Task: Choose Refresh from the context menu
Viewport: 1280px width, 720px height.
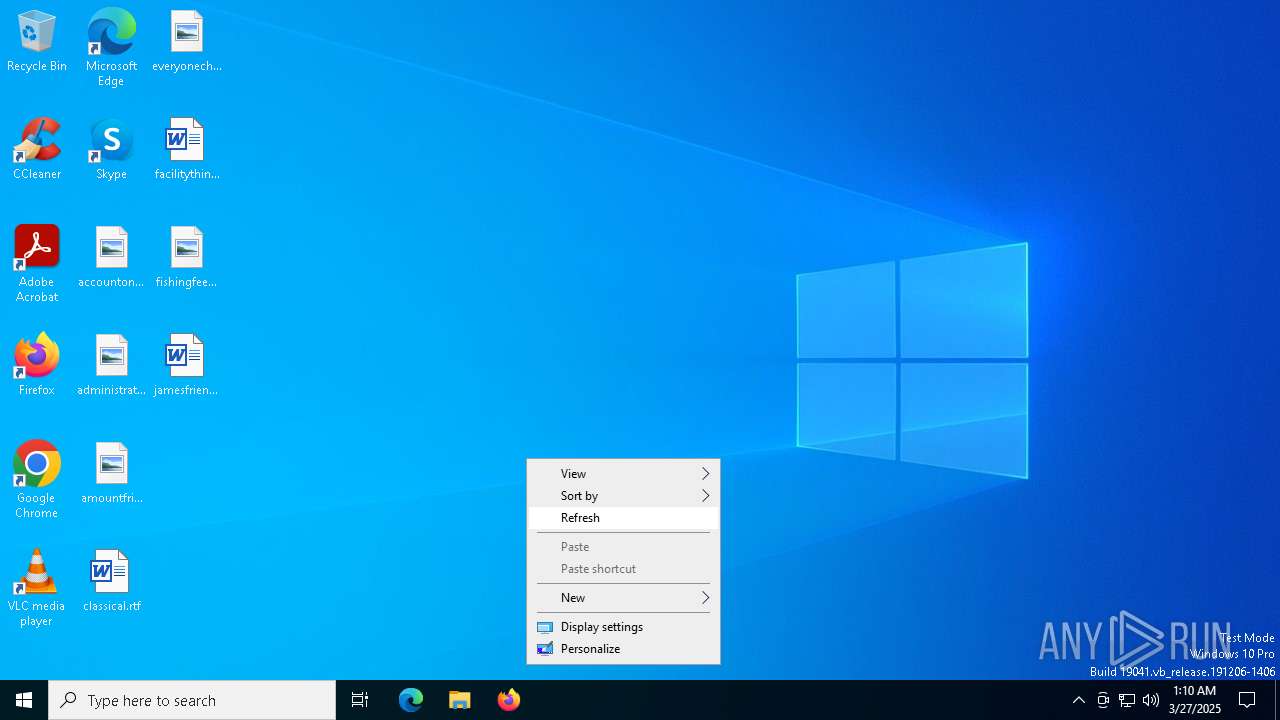Action: click(623, 518)
